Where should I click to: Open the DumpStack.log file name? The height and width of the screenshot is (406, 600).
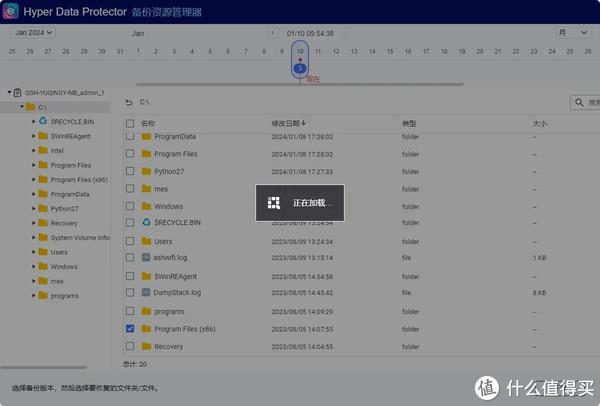(x=177, y=292)
